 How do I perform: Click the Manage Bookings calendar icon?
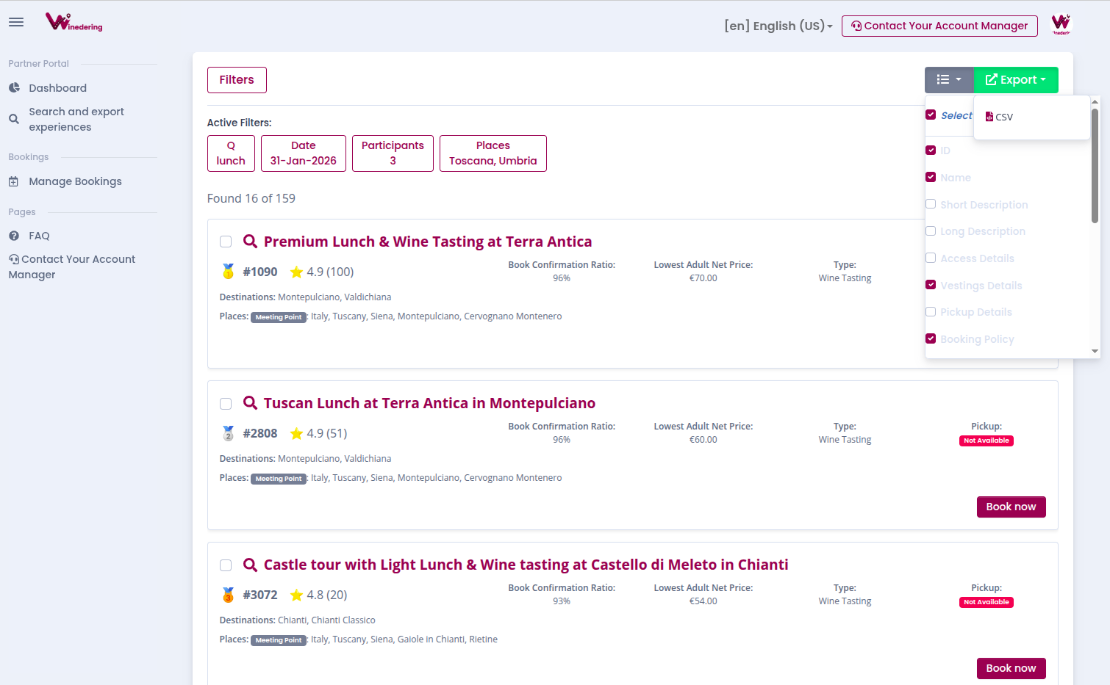pos(14,182)
